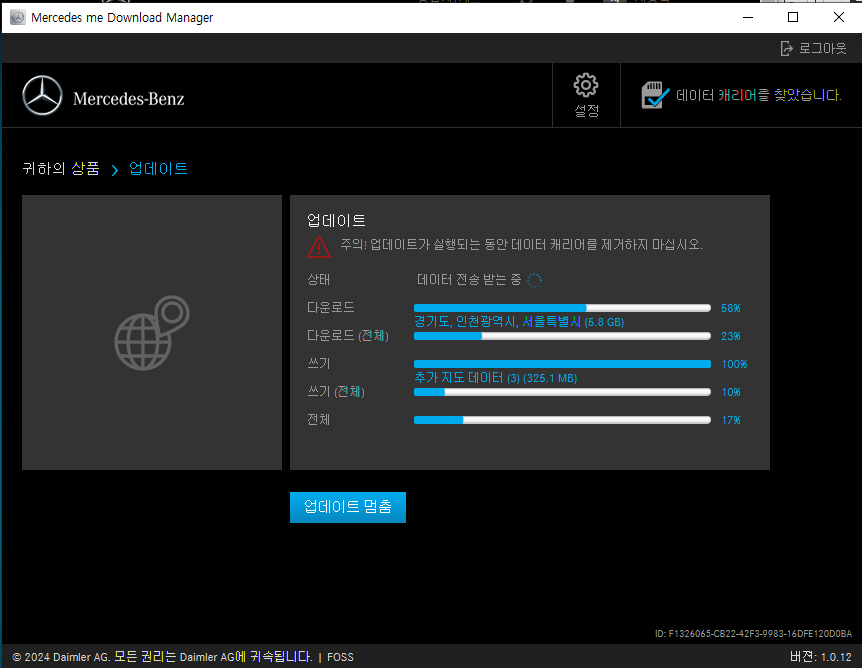Click the 쓰기 (전체) row label
The height and width of the screenshot is (668, 862).
click(x=336, y=391)
